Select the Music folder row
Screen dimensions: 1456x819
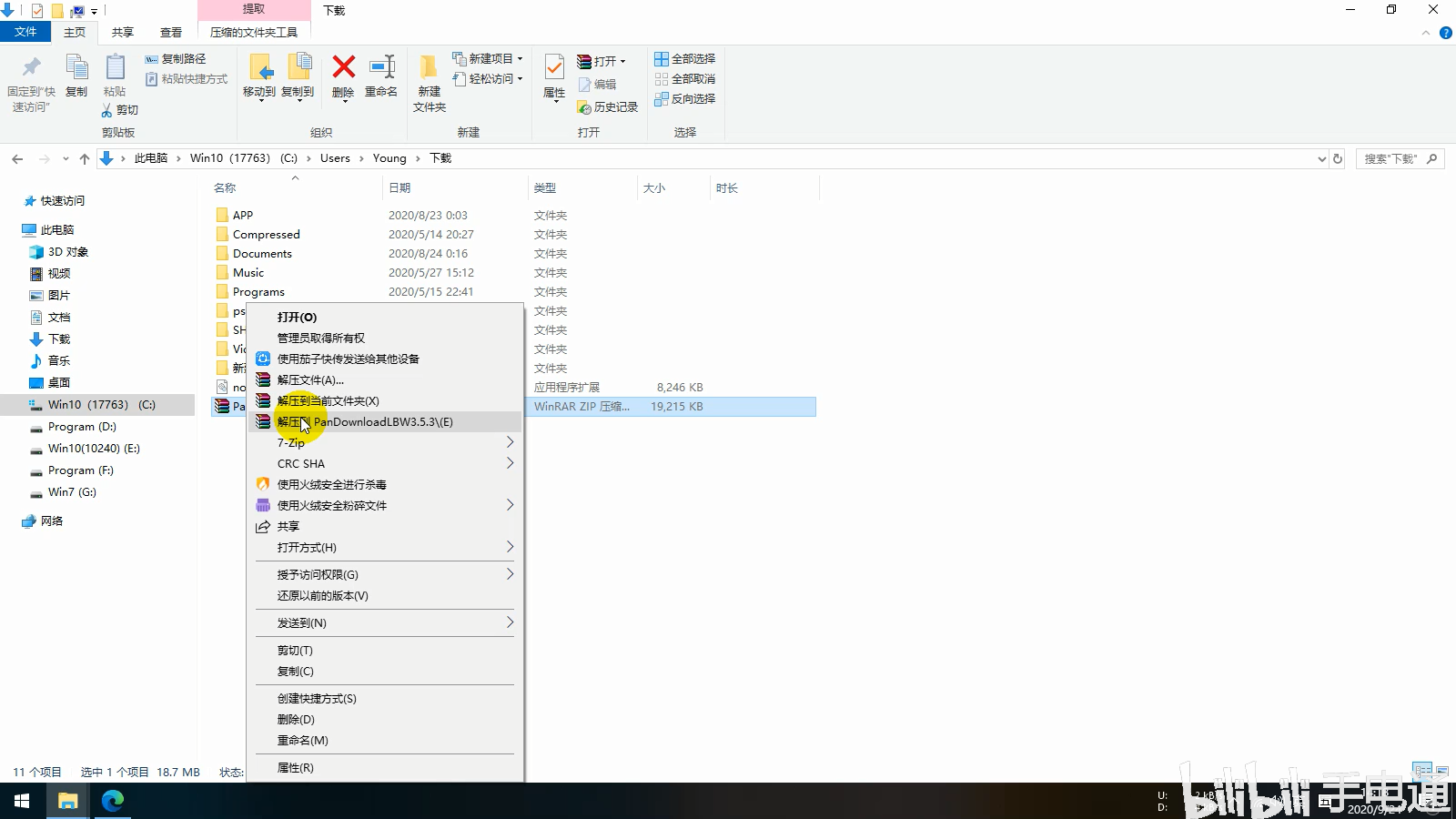tap(514, 273)
